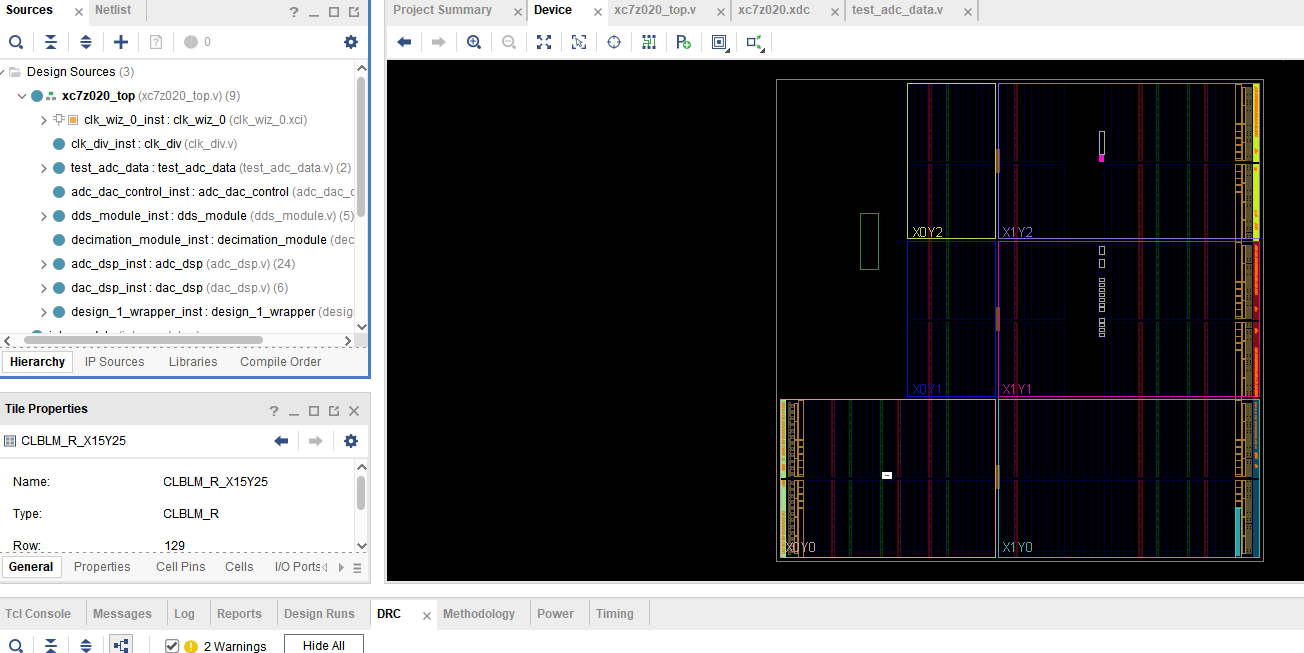Screen dimensions: 1304x653
Task: Expand the clk_wiz_0_inst entry
Action: pos(43,120)
